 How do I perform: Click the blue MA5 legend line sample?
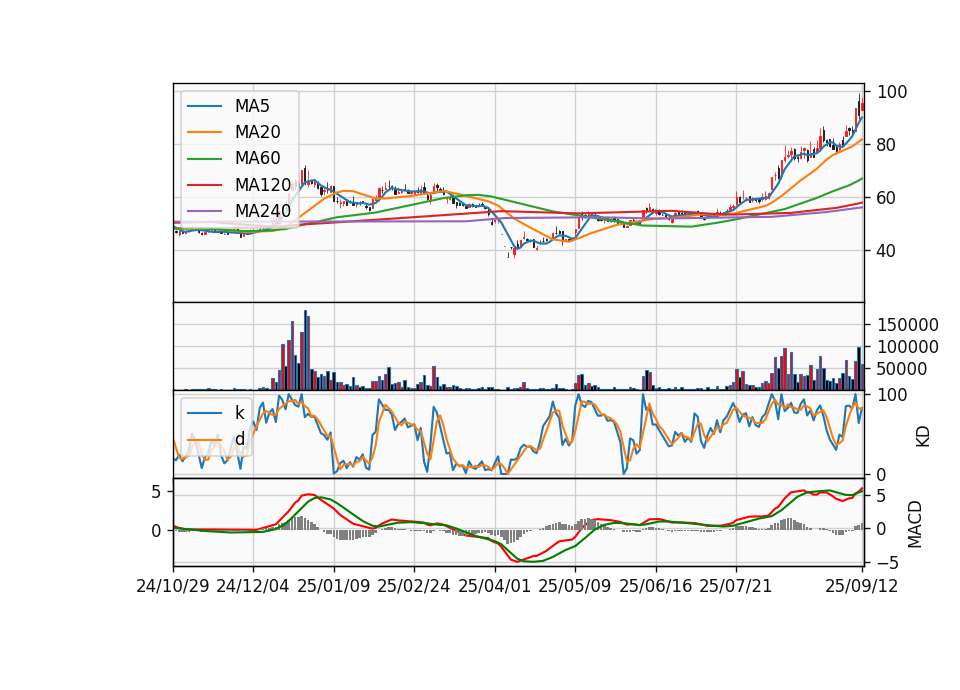tap(204, 107)
